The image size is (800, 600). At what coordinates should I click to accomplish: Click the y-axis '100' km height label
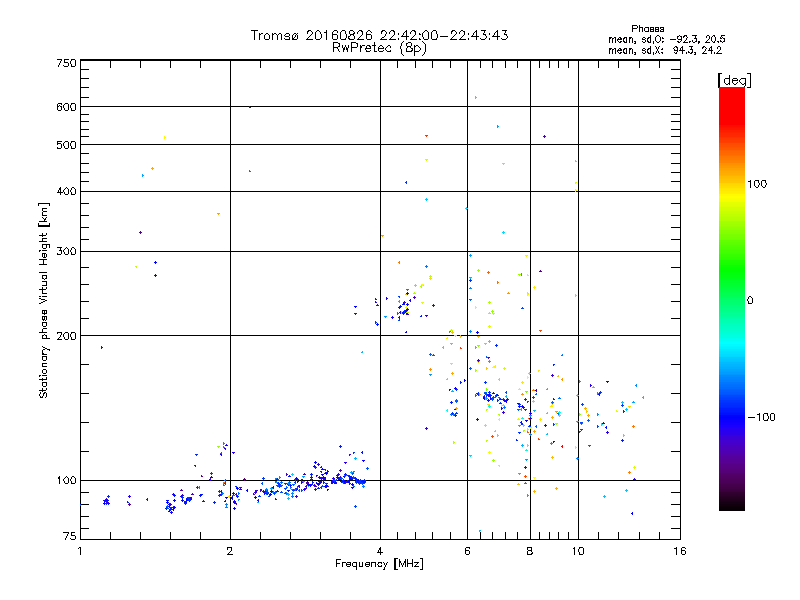(x=66, y=481)
